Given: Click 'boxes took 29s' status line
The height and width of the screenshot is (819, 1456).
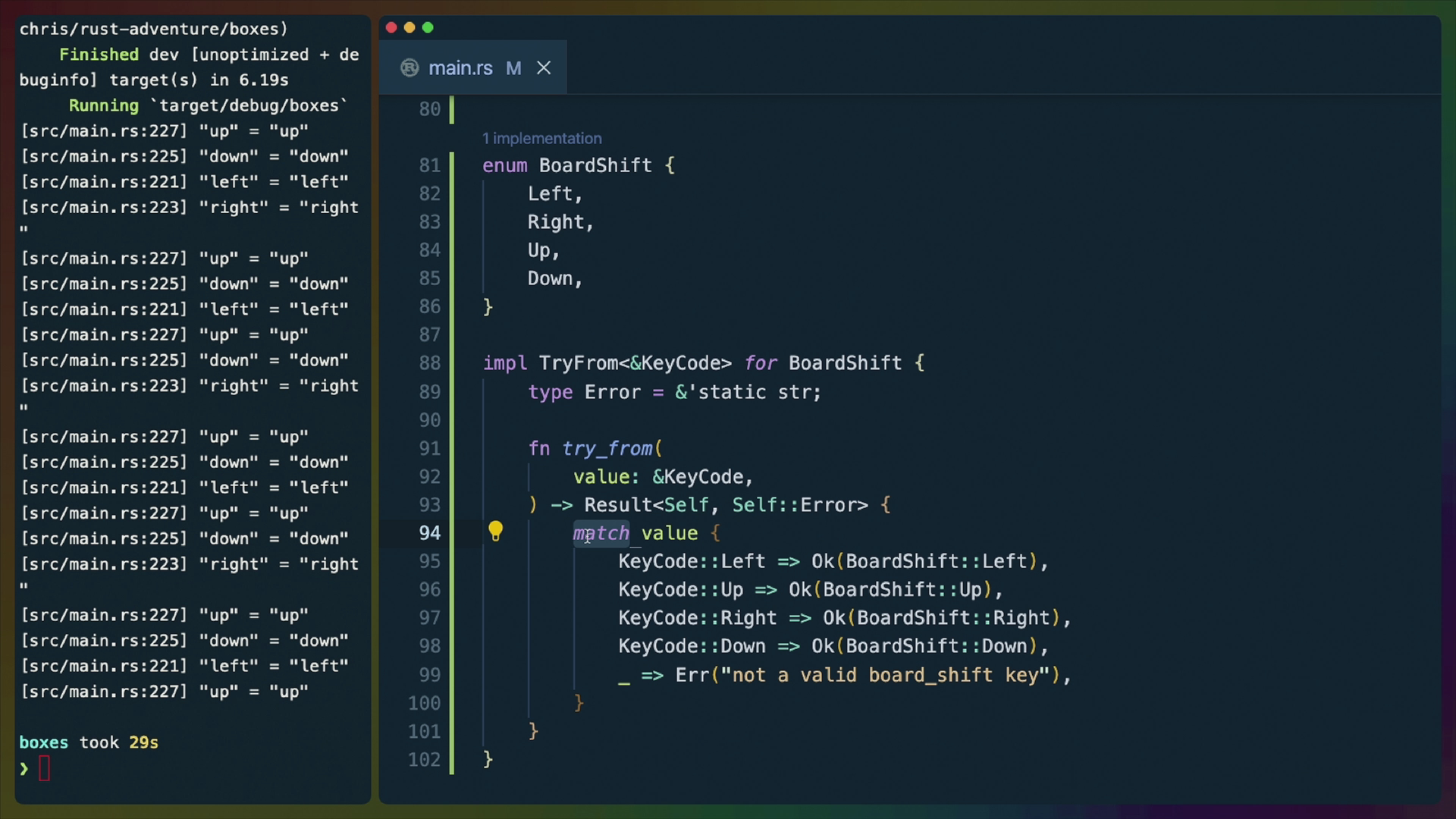Looking at the screenshot, I should click(88, 742).
